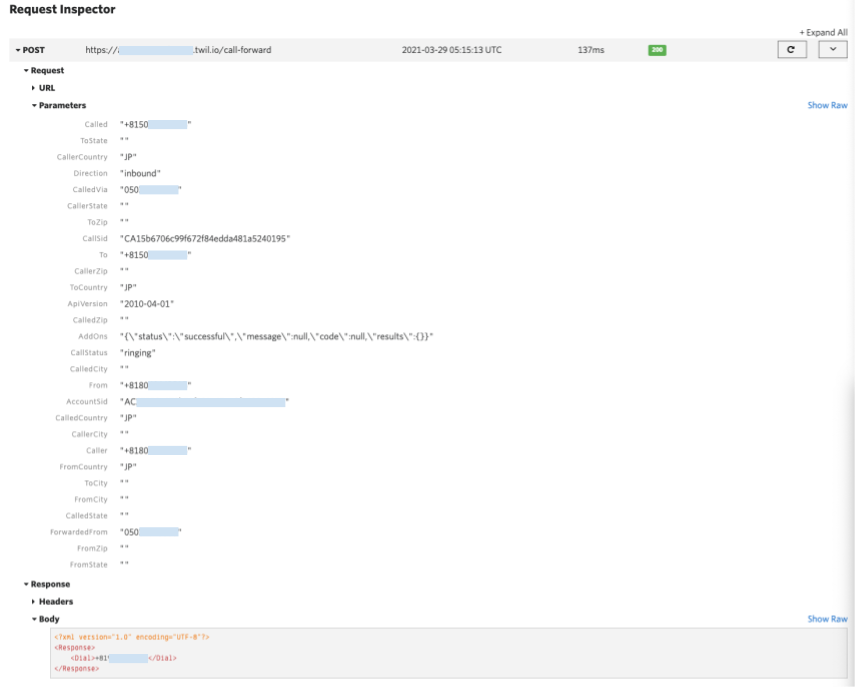Viewport: 855px width, 687px height.
Task: Click the ToCountry value "JP"
Action: [x=128, y=287]
